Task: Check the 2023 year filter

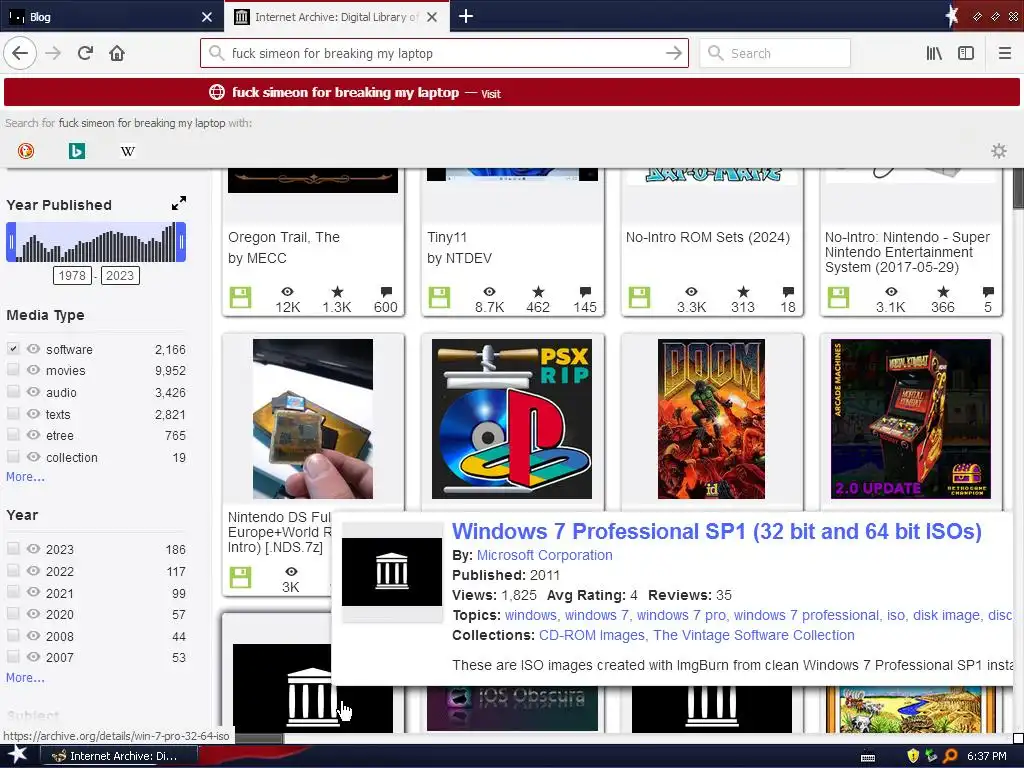Action: tap(13, 549)
